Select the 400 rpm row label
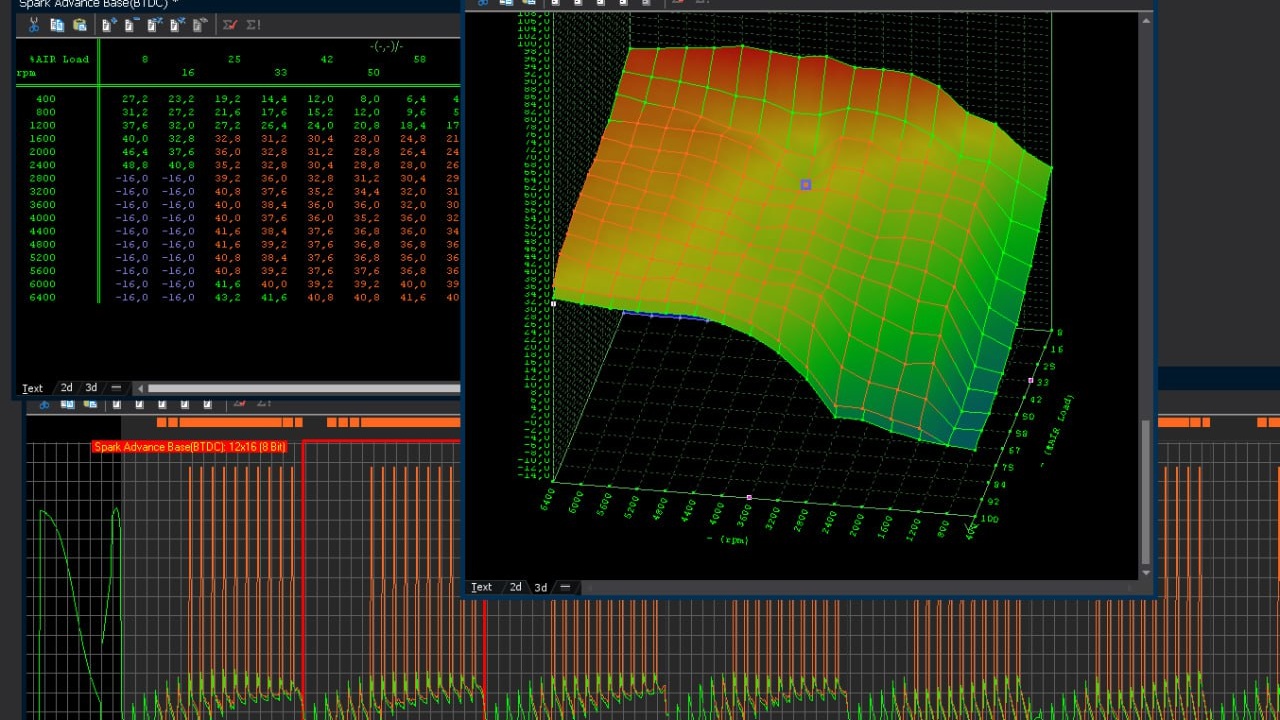Screen dimensions: 1280x720 pyautogui.click(x=46, y=99)
